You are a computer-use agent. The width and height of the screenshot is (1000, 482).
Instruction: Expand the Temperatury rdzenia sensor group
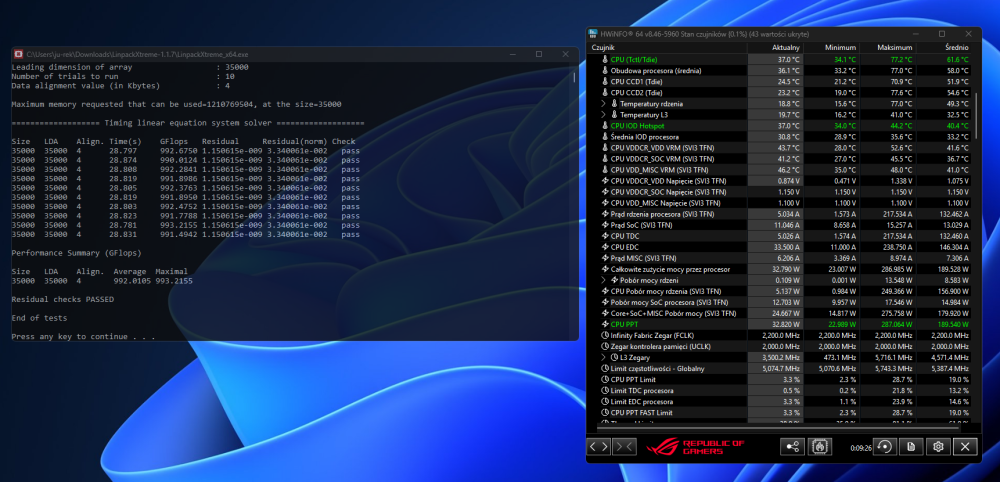click(604, 103)
